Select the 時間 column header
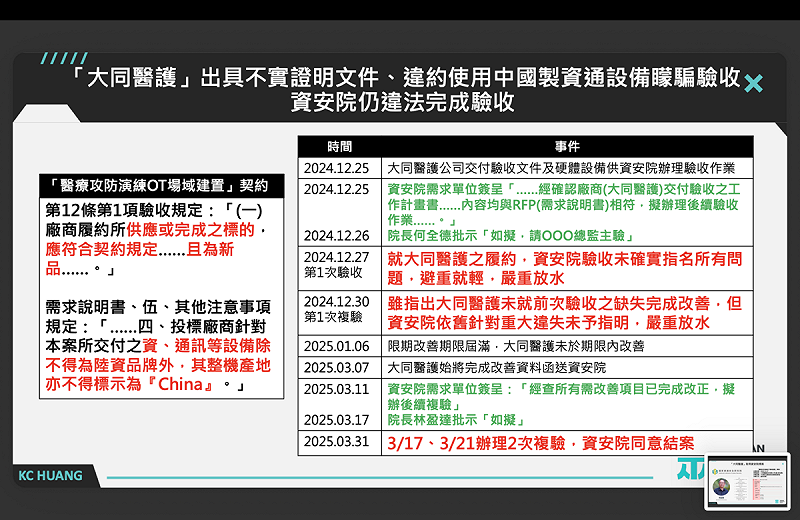Image resolution: width=800 pixels, height=520 pixels. (x=340, y=147)
